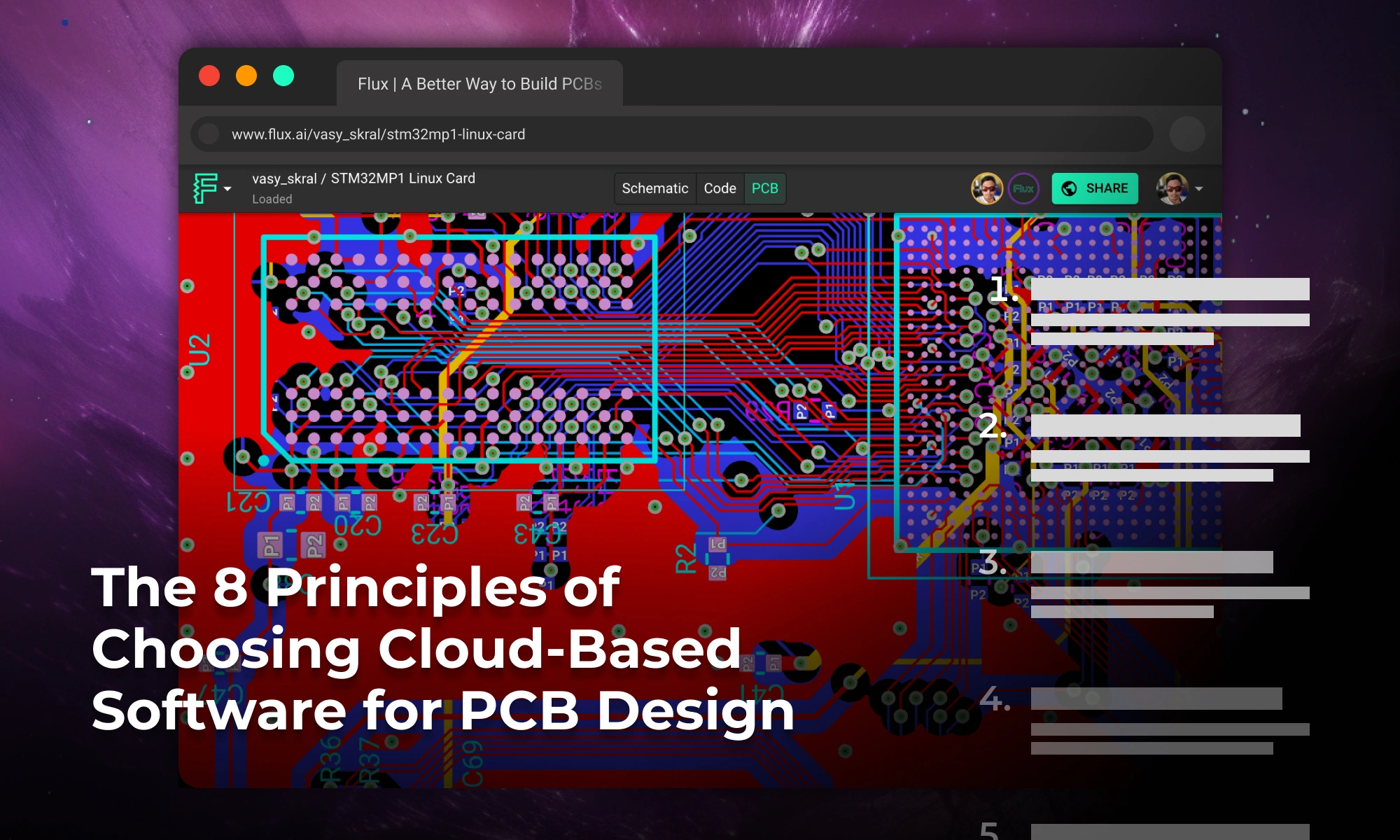Click the round icon left of URL
Viewport: 1400px width, 840px height.
click(x=209, y=134)
